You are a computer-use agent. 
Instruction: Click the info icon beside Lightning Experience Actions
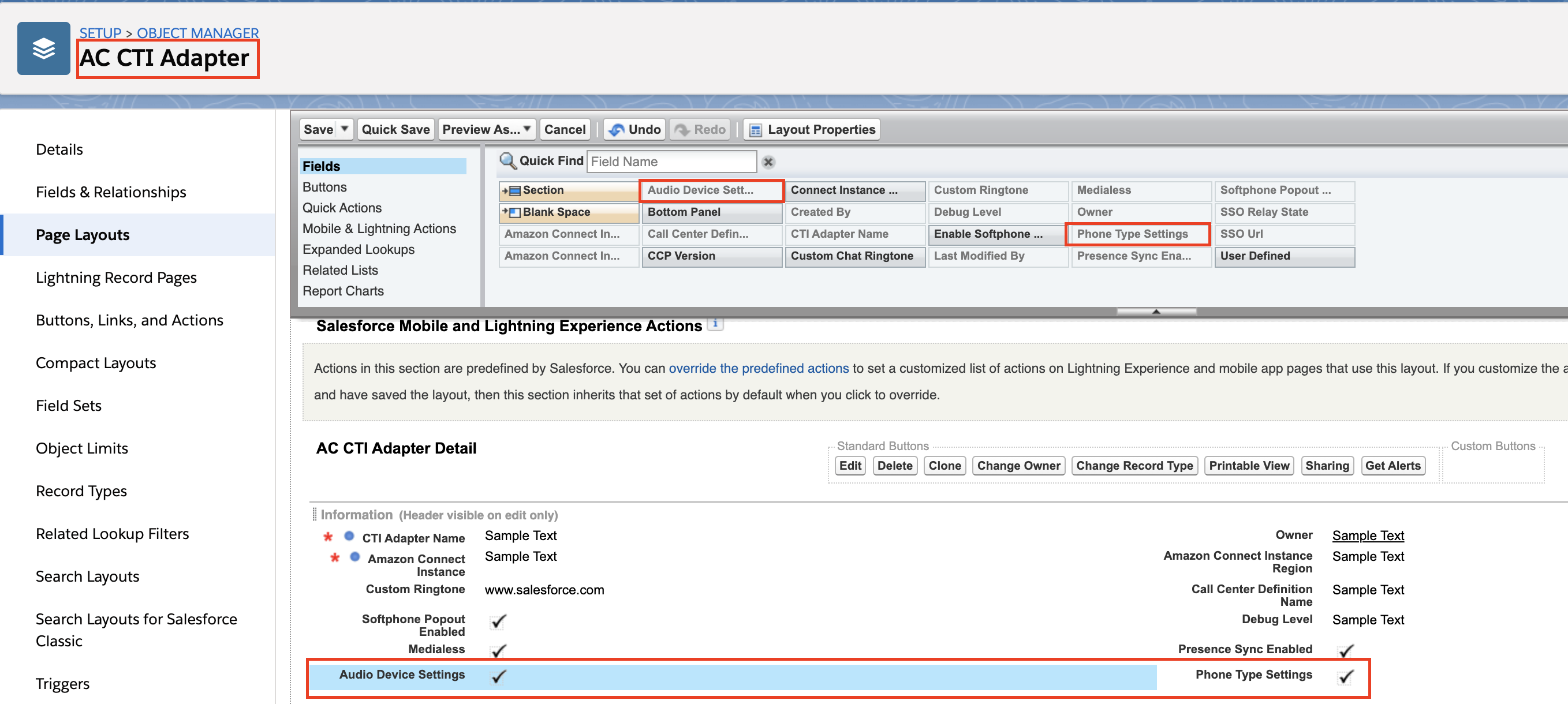point(715,324)
